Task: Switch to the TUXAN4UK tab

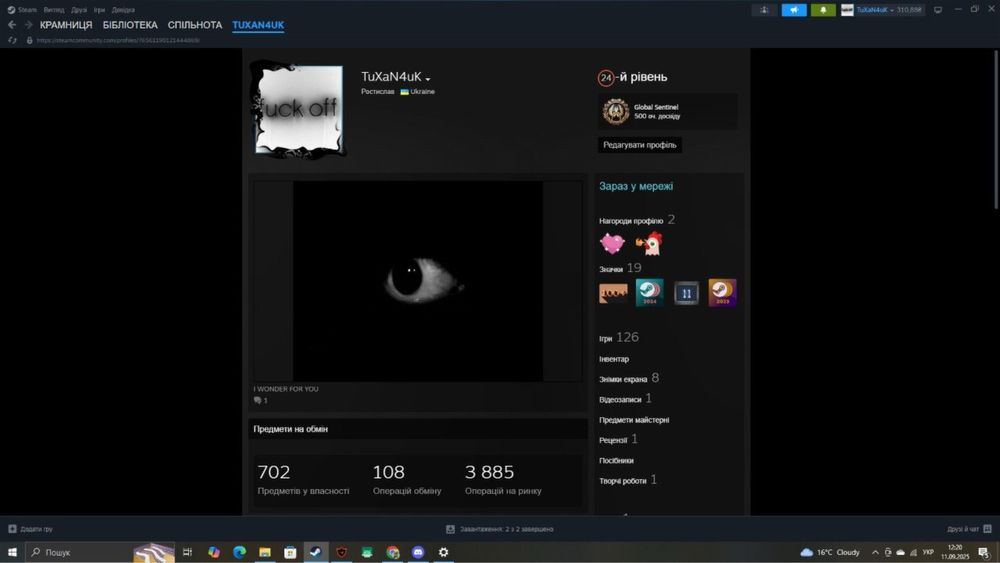Action: [258, 25]
